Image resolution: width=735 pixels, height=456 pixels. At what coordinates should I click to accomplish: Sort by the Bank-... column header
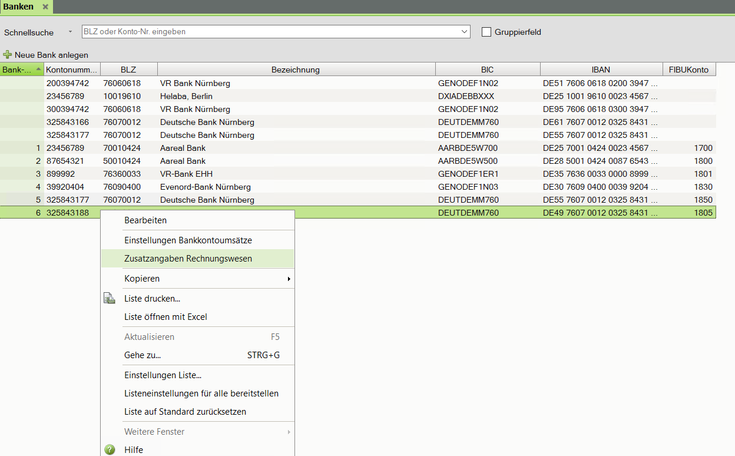coord(22,69)
